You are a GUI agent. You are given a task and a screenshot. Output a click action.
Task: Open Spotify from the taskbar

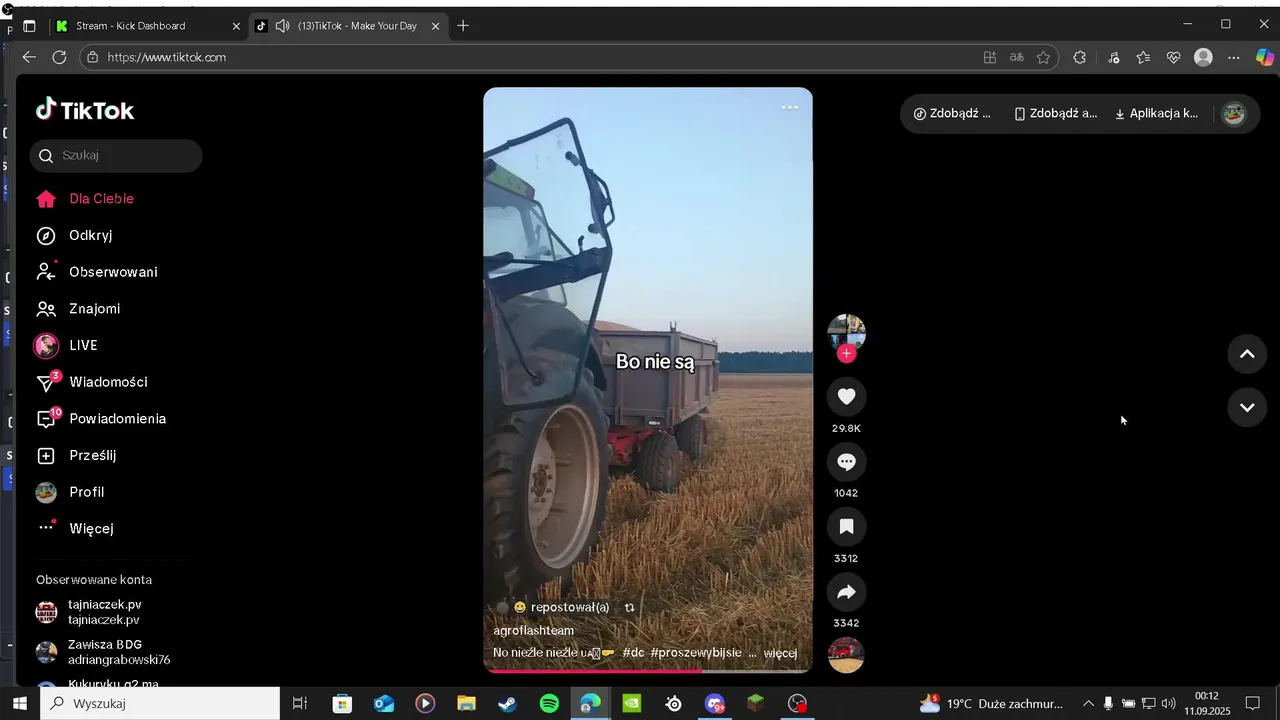tap(549, 704)
